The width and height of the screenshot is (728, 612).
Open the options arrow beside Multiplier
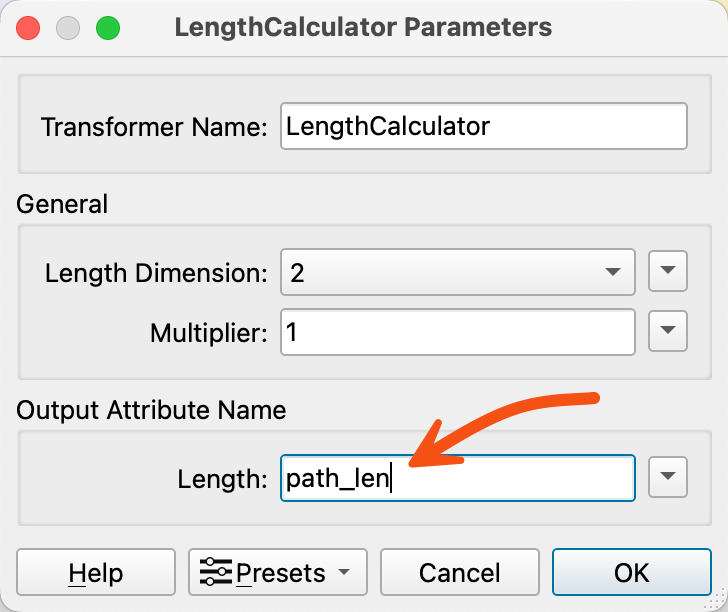668,331
